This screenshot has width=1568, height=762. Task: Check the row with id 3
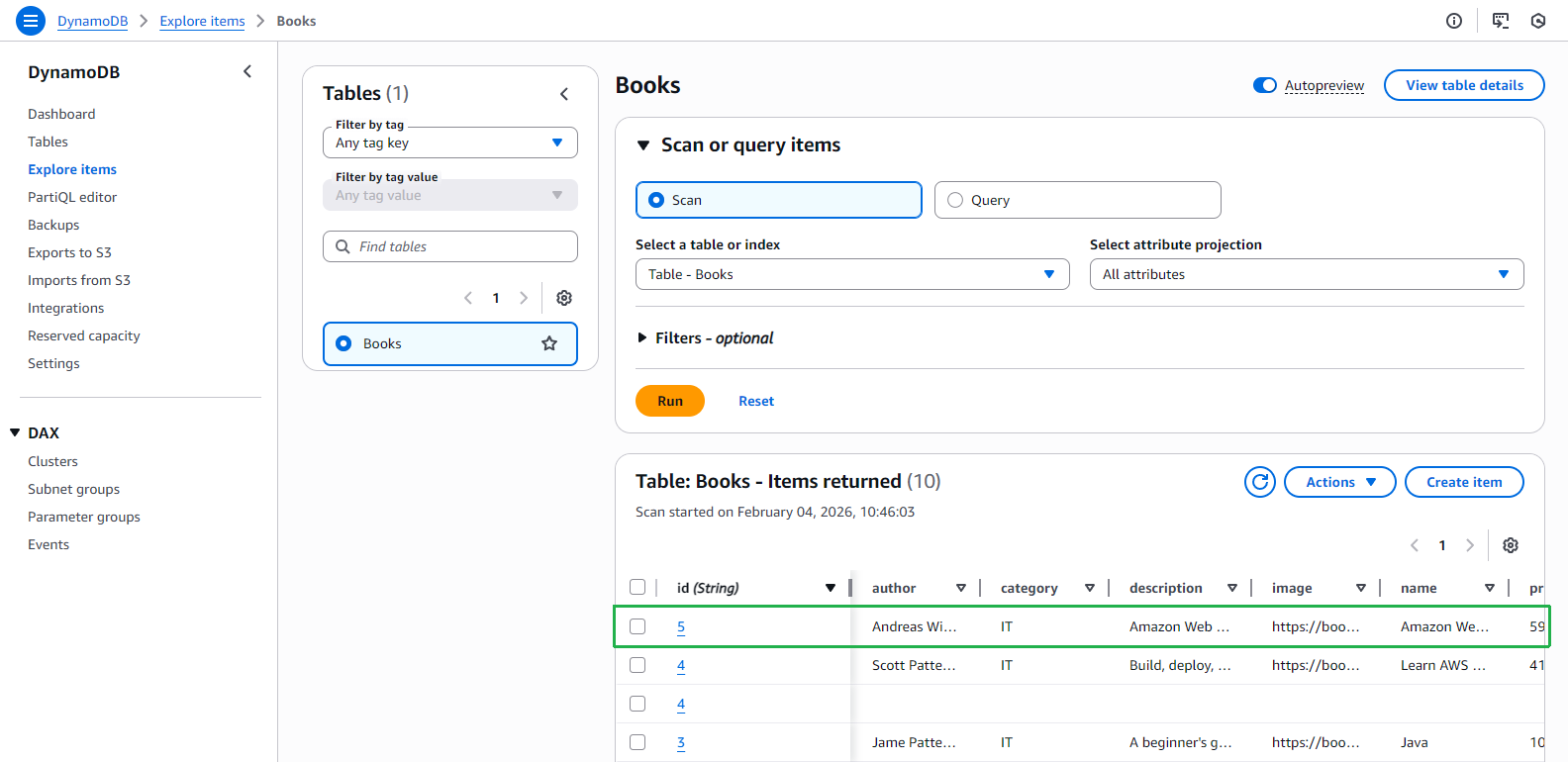[637, 742]
